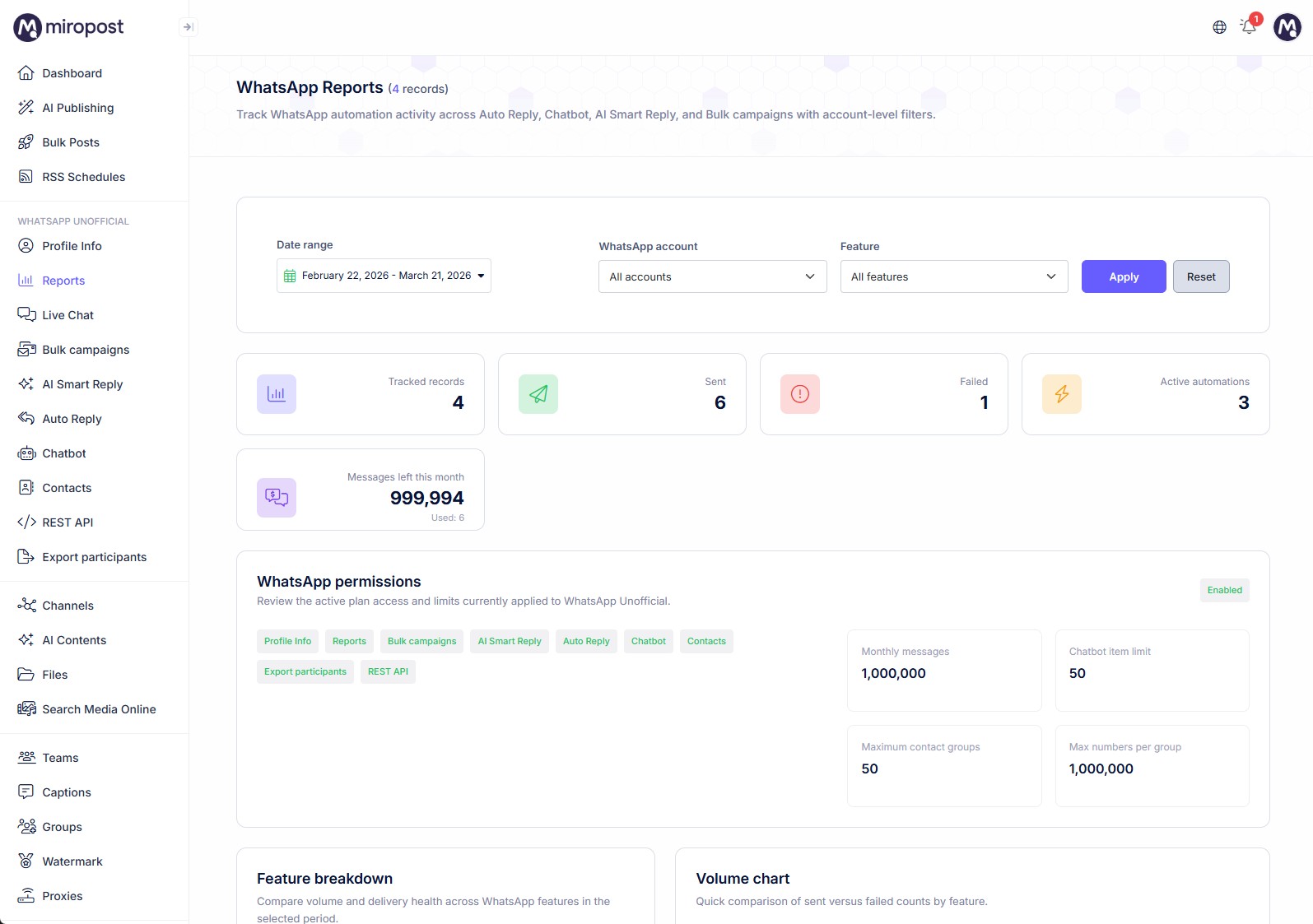Collapse the sidebar with arrow icon

tap(188, 27)
